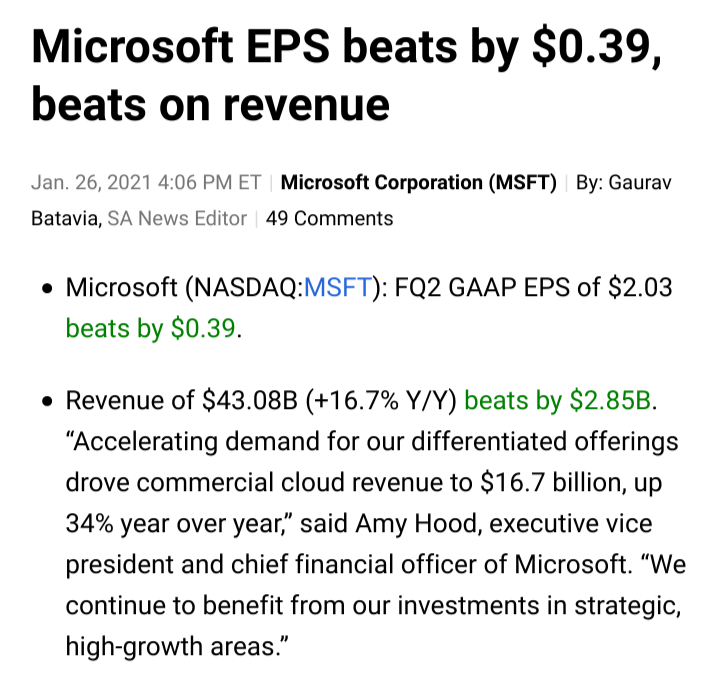This screenshot has height=682, width=720.
Task: Click the green "beats by $2.85B" link
Action: pyautogui.click(x=558, y=402)
